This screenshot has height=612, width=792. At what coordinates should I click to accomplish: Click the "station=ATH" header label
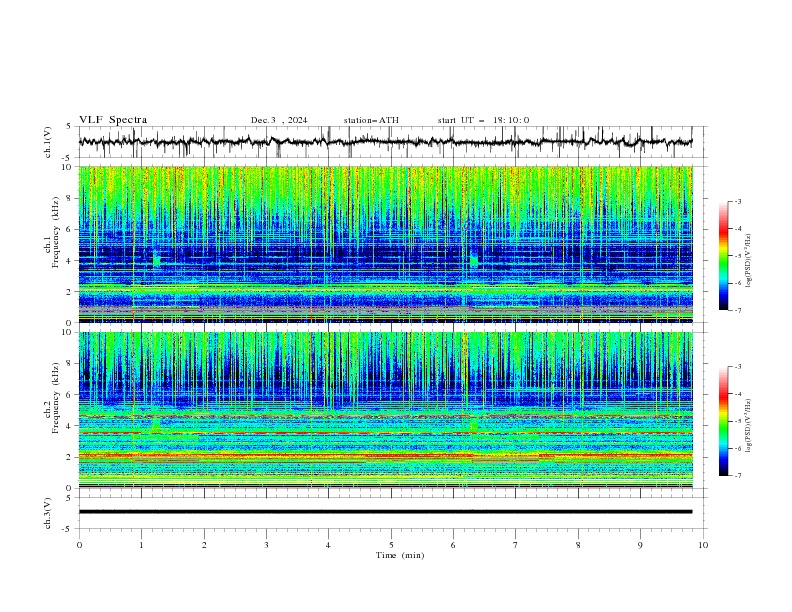coord(371,120)
